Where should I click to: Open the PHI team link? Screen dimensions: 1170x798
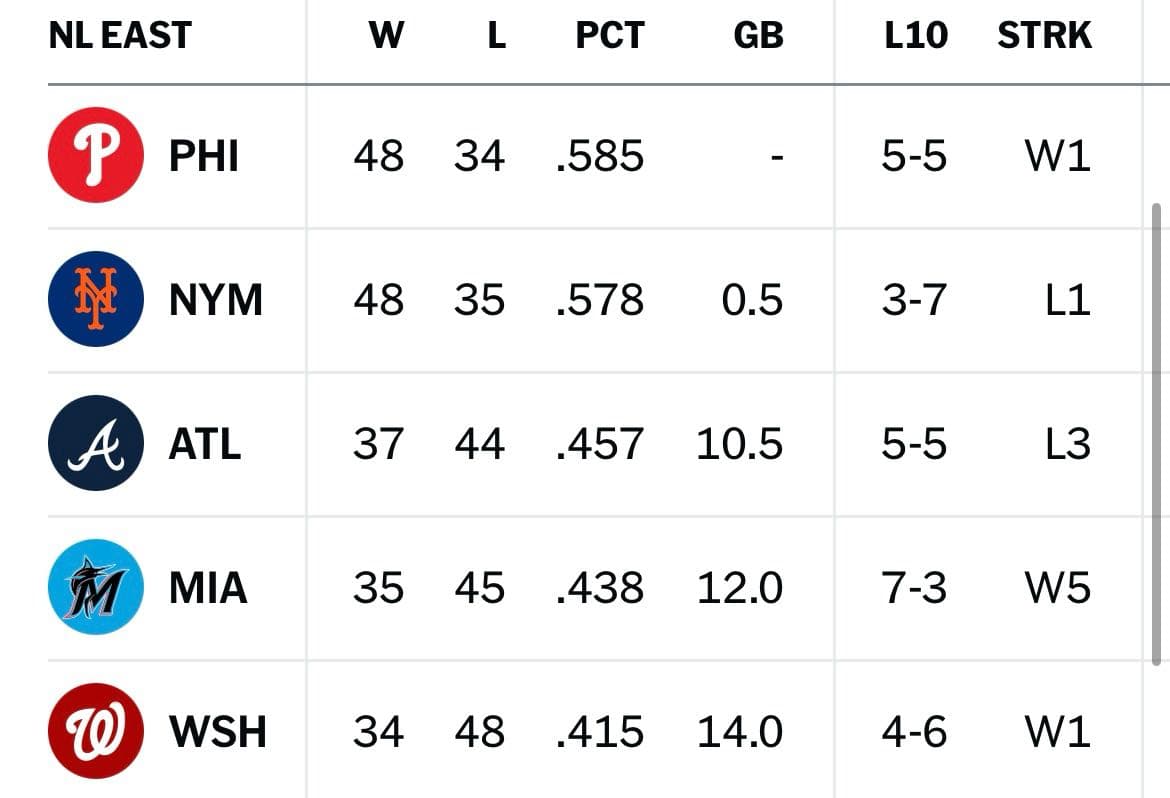click(204, 156)
